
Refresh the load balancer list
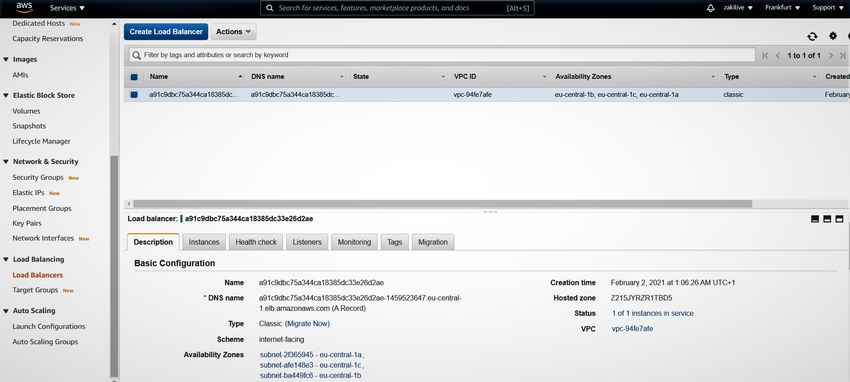[x=812, y=36]
